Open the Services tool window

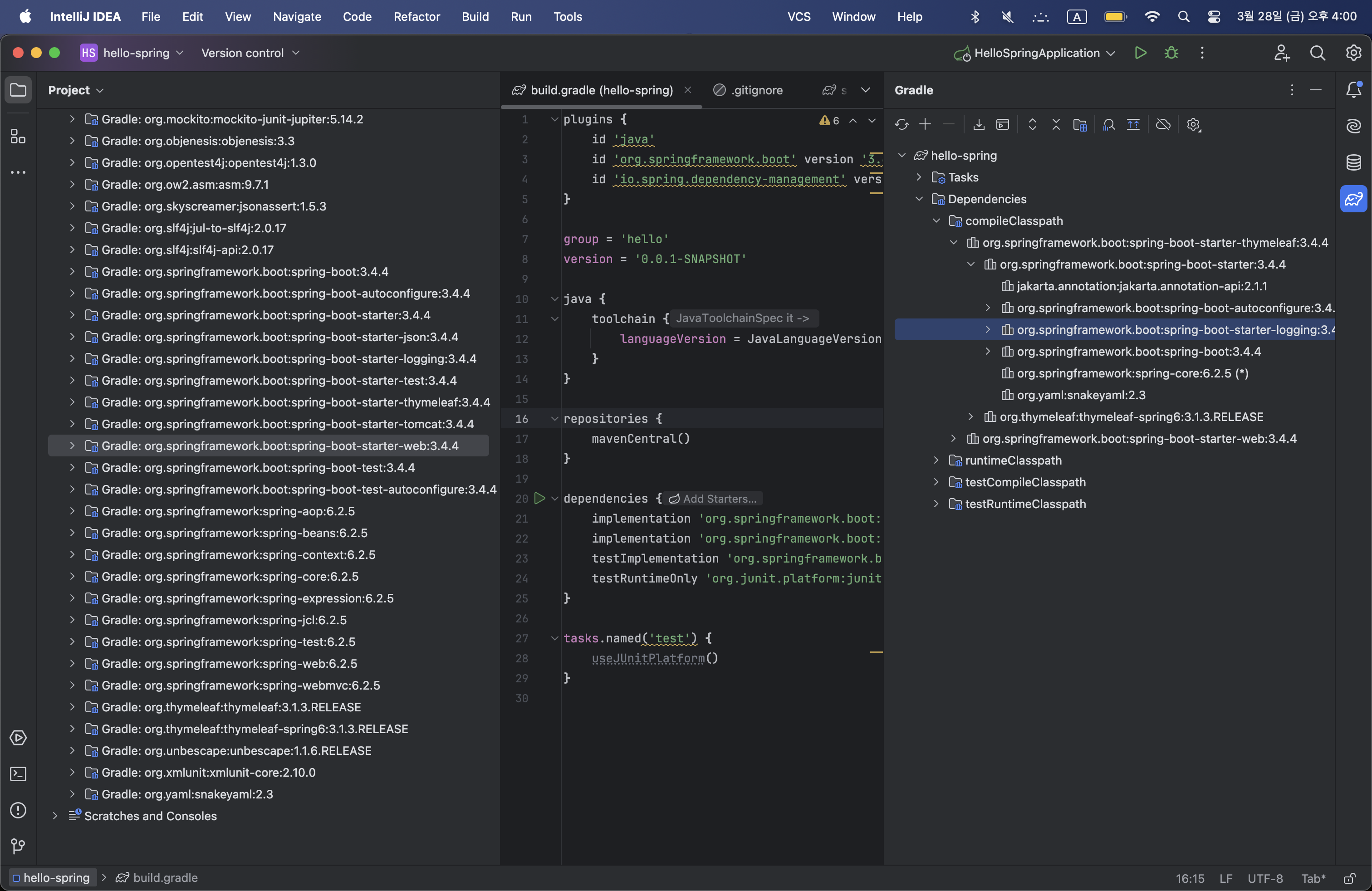[18, 738]
